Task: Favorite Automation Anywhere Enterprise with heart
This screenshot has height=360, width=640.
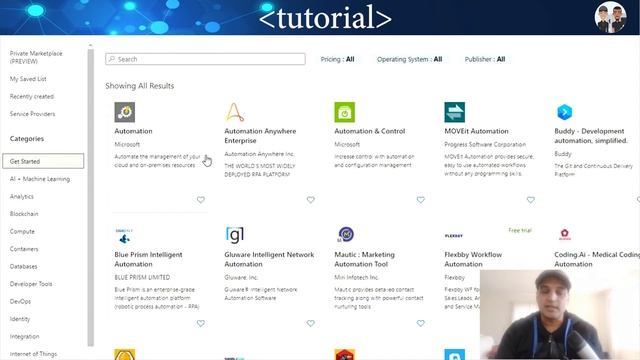Action: tap(311, 200)
